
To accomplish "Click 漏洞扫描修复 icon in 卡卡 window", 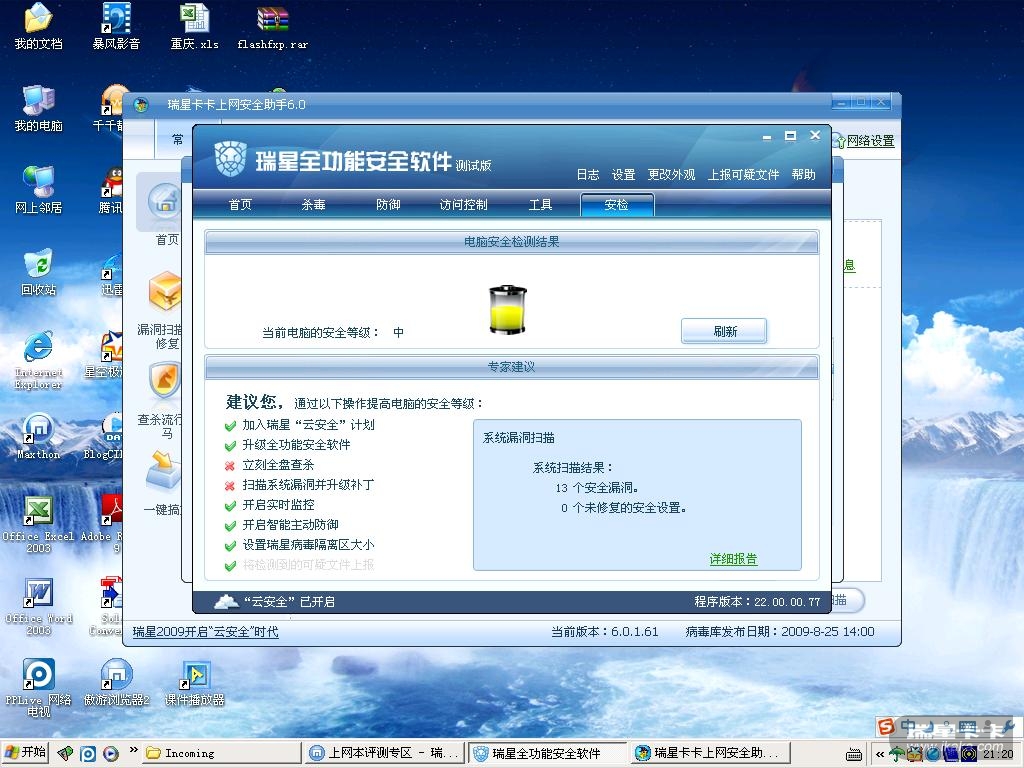I will click(163, 292).
